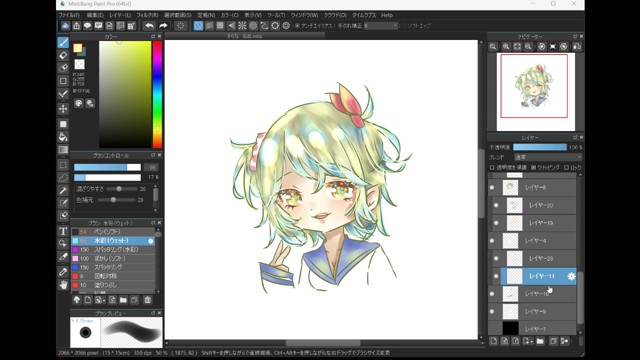The image size is (640, 360).
Task: Open the Help menu
Action: click(x=387, y=15)
